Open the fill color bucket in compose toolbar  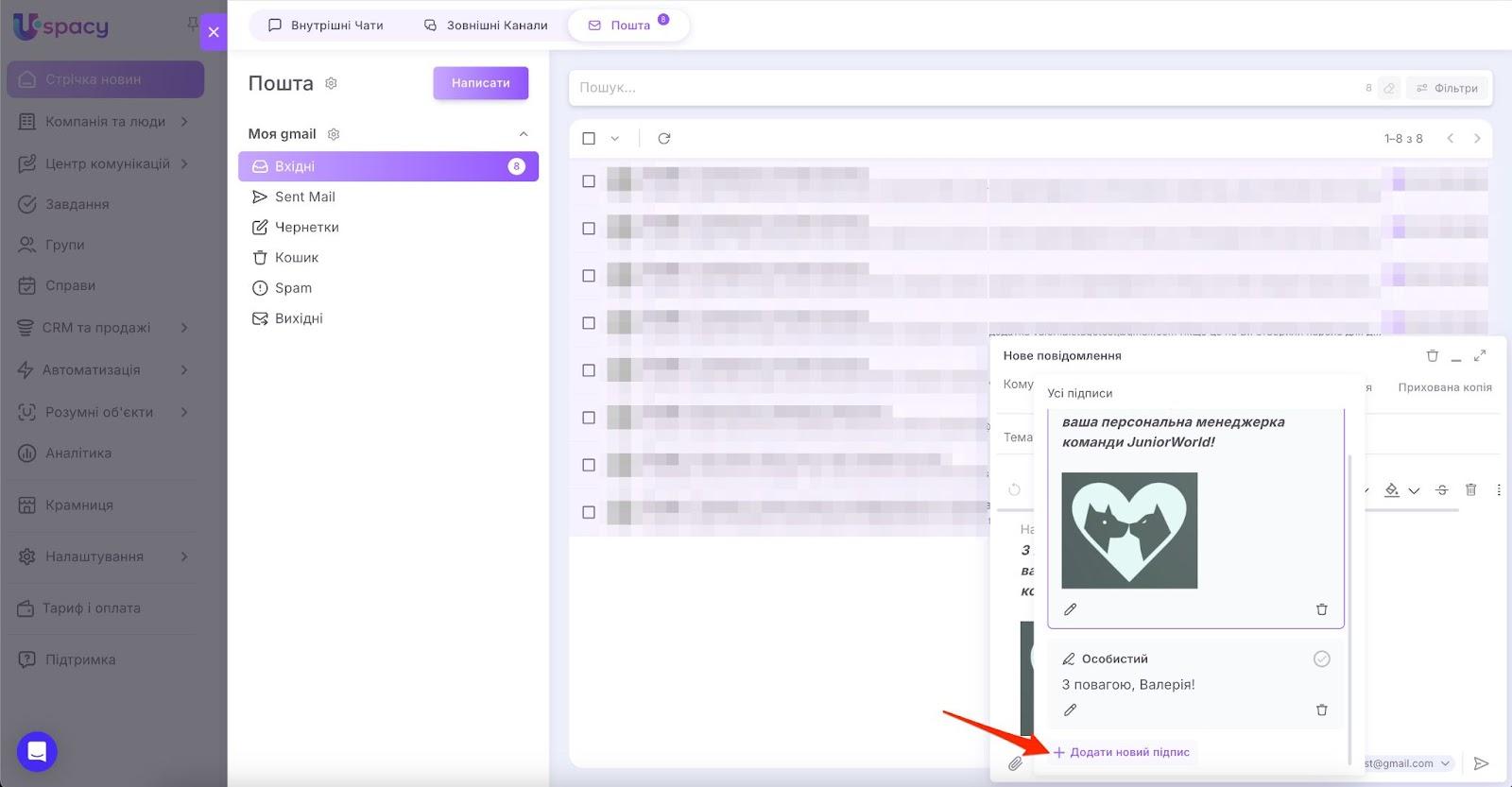coord(1392,489)
